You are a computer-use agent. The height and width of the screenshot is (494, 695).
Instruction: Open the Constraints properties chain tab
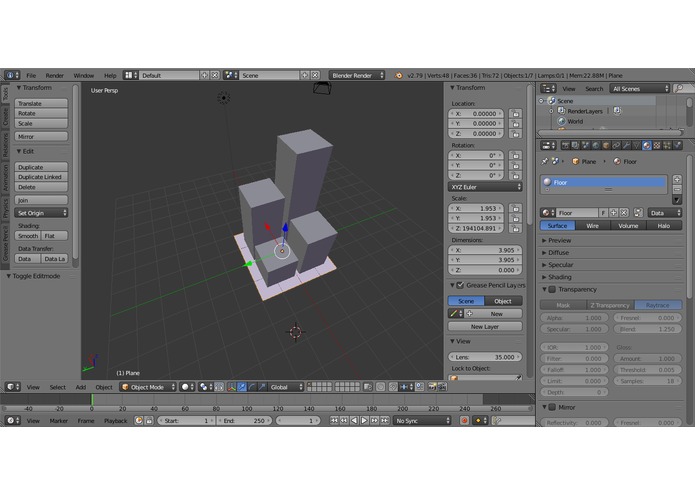click(x=616, y=145)
